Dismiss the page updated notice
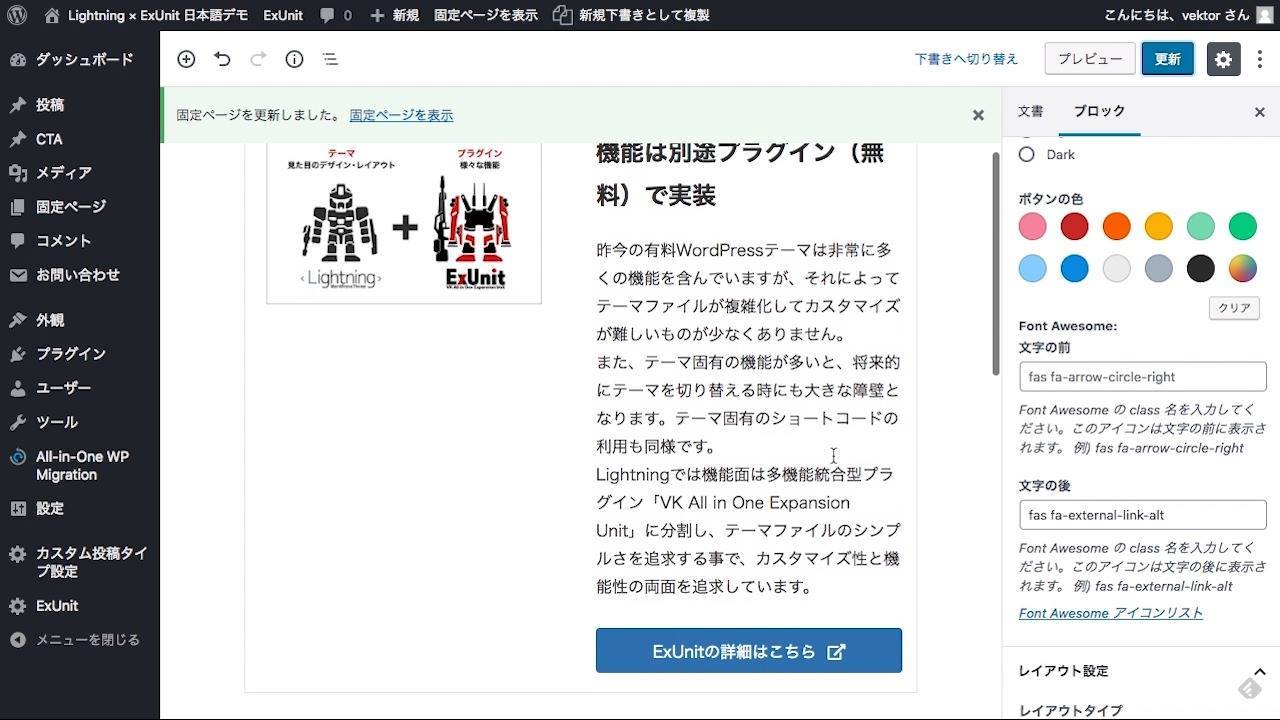 pos(978,115)
